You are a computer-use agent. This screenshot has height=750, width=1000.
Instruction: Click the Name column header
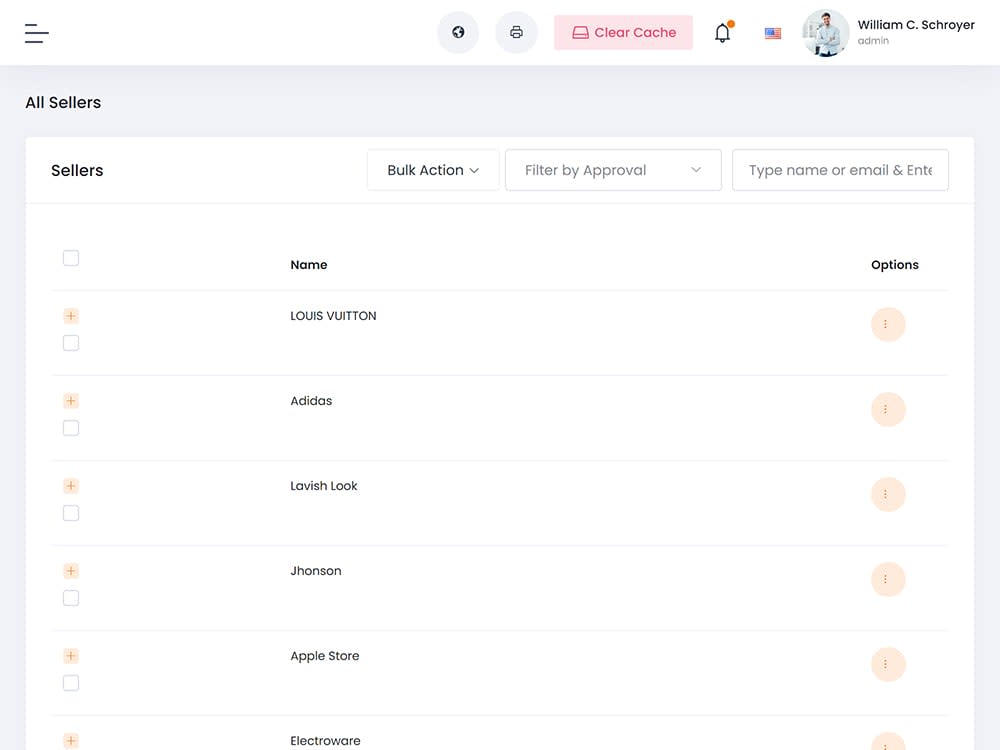pyautogui.click(x=309, y=265)
